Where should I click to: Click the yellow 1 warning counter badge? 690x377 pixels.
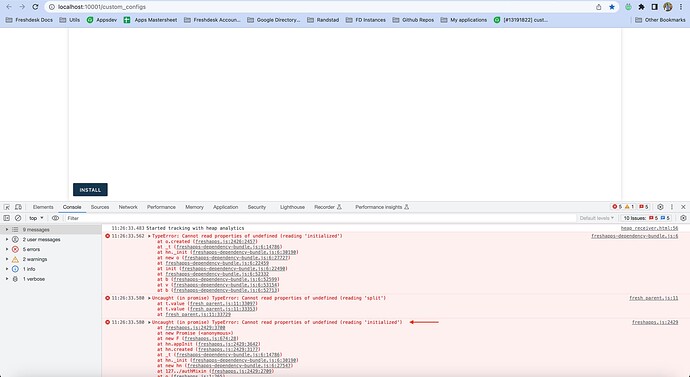click(x=629, y=207)
